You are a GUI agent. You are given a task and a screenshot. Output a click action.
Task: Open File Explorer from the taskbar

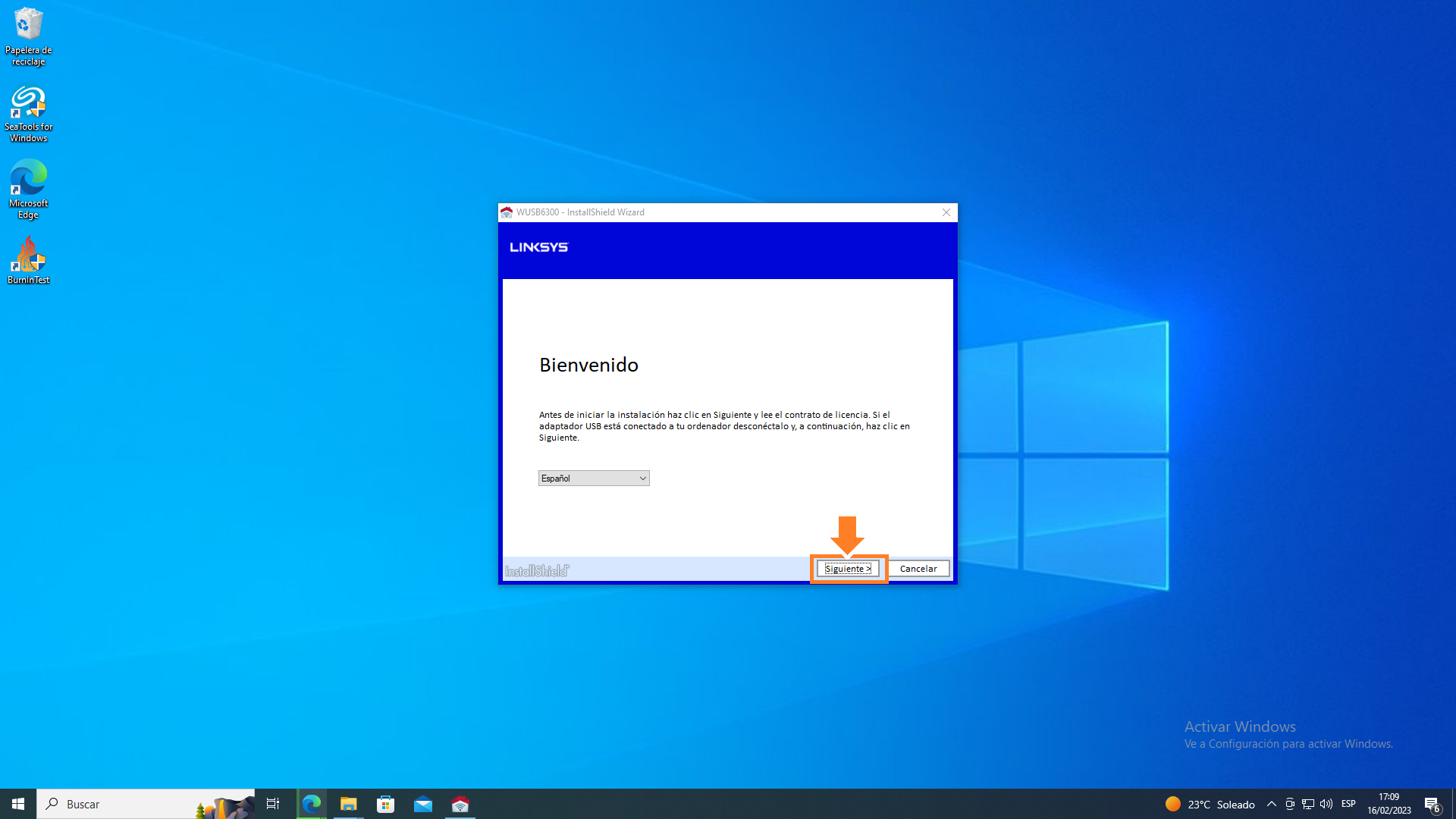tap(348, 804)
